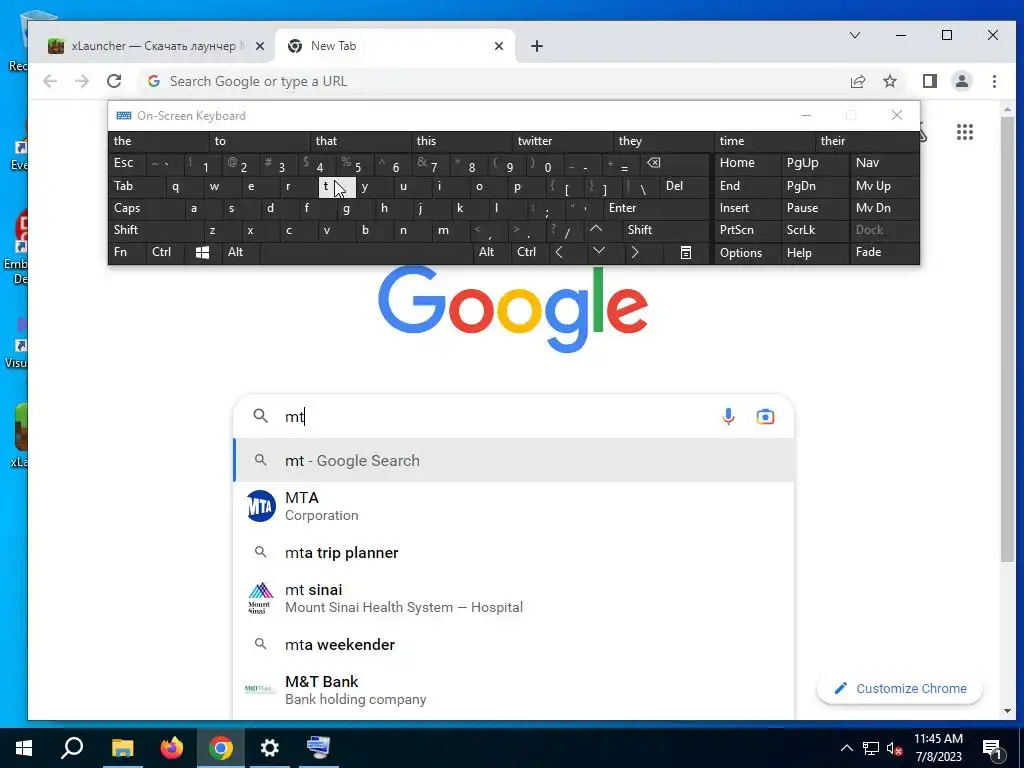The width and height of the screenshot is (1024, 768).
Task: Choose the mt sinai suggestion
Action: (514, 598)
